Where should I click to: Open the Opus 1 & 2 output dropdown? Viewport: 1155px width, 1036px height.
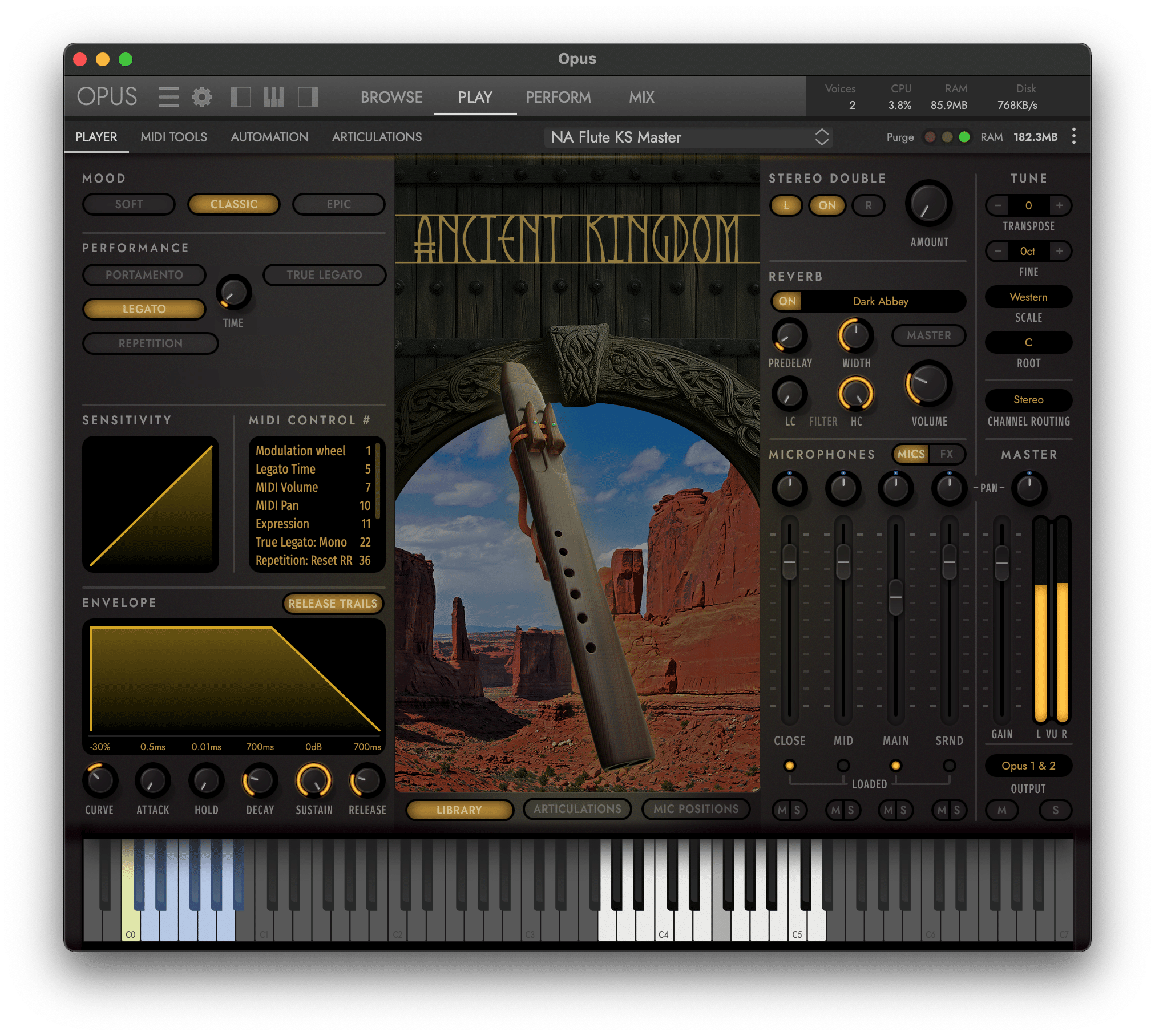pyautogui.click(x=1028, y=766)
